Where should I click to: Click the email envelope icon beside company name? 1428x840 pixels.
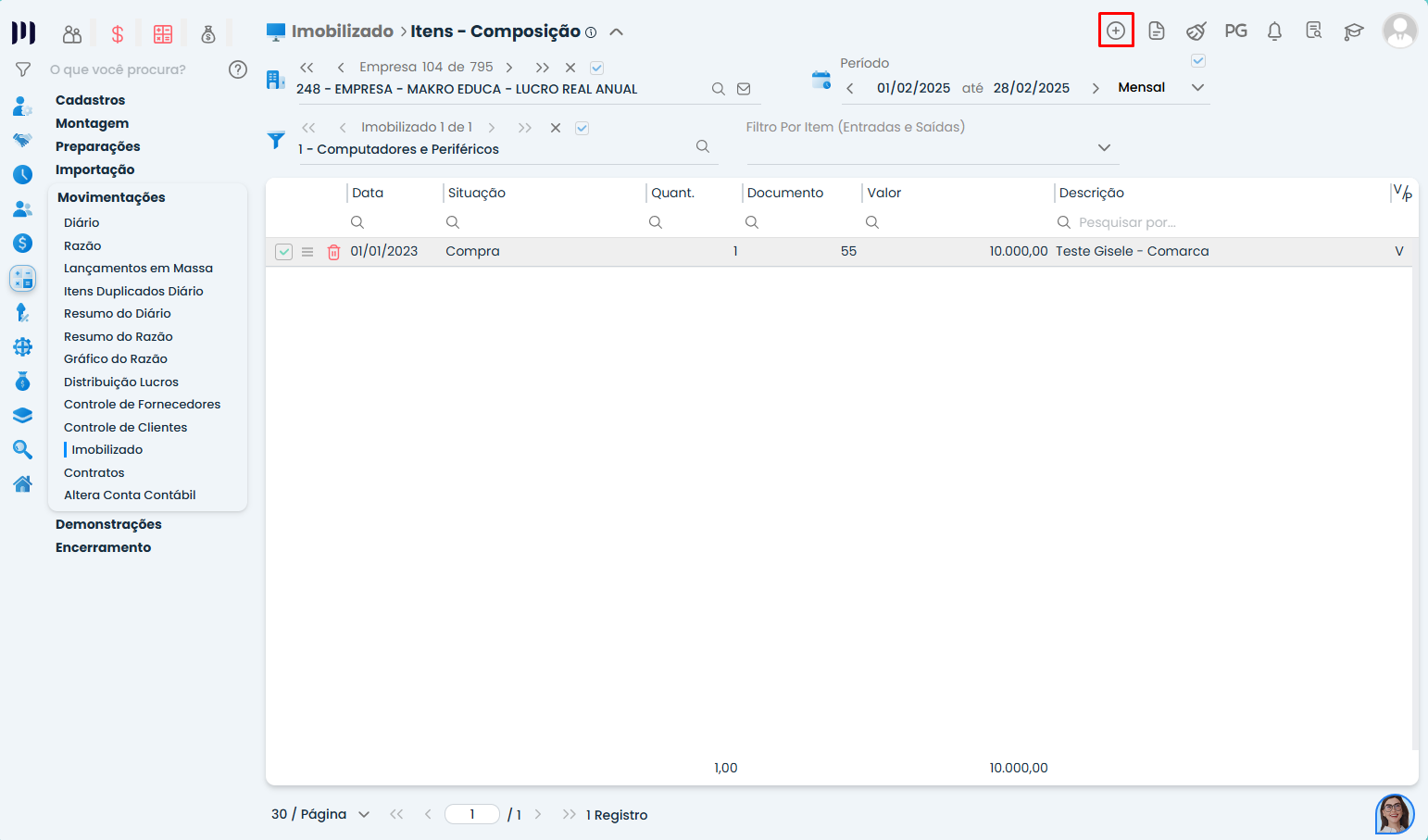pyautogui.click(x=744, y=89)
